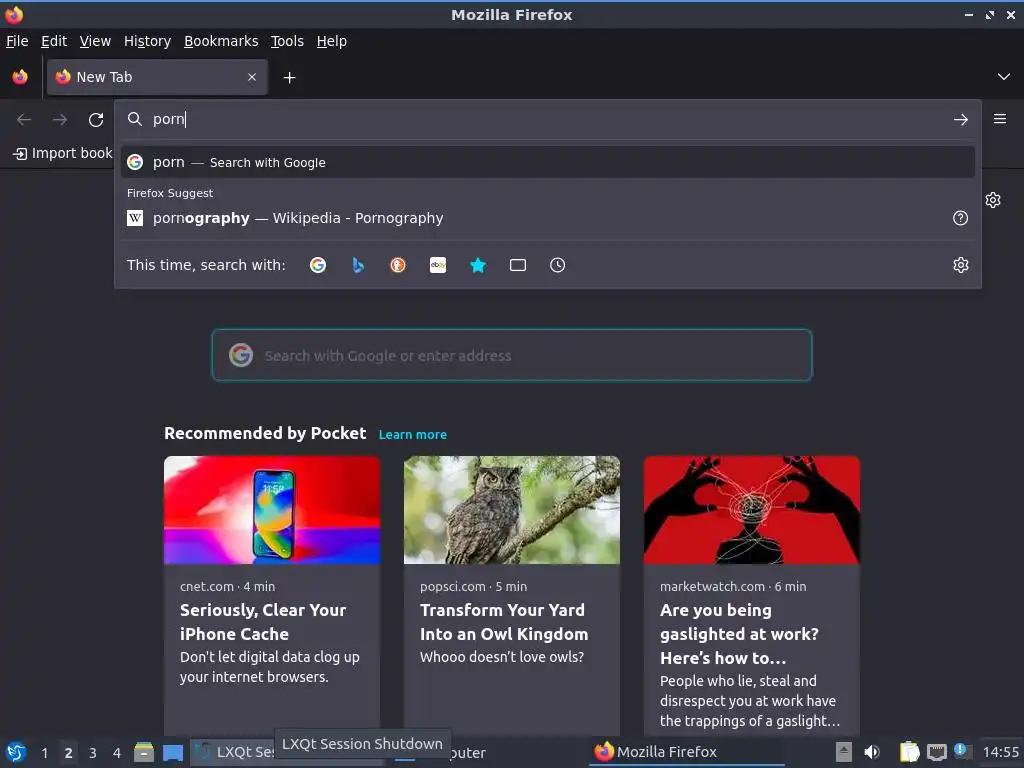Open search settings gear in suggestions panel
The image size is (1024, 768).
961,265
